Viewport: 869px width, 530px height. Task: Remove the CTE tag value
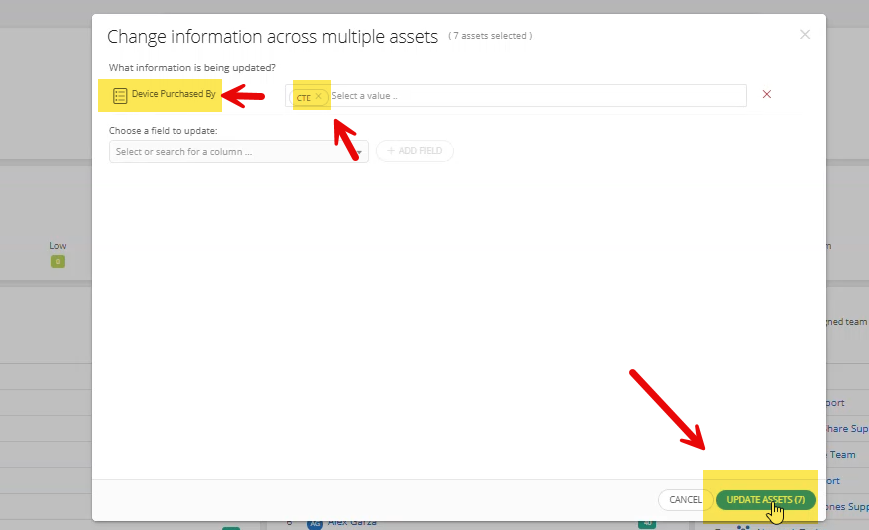[x=319, y=96]
